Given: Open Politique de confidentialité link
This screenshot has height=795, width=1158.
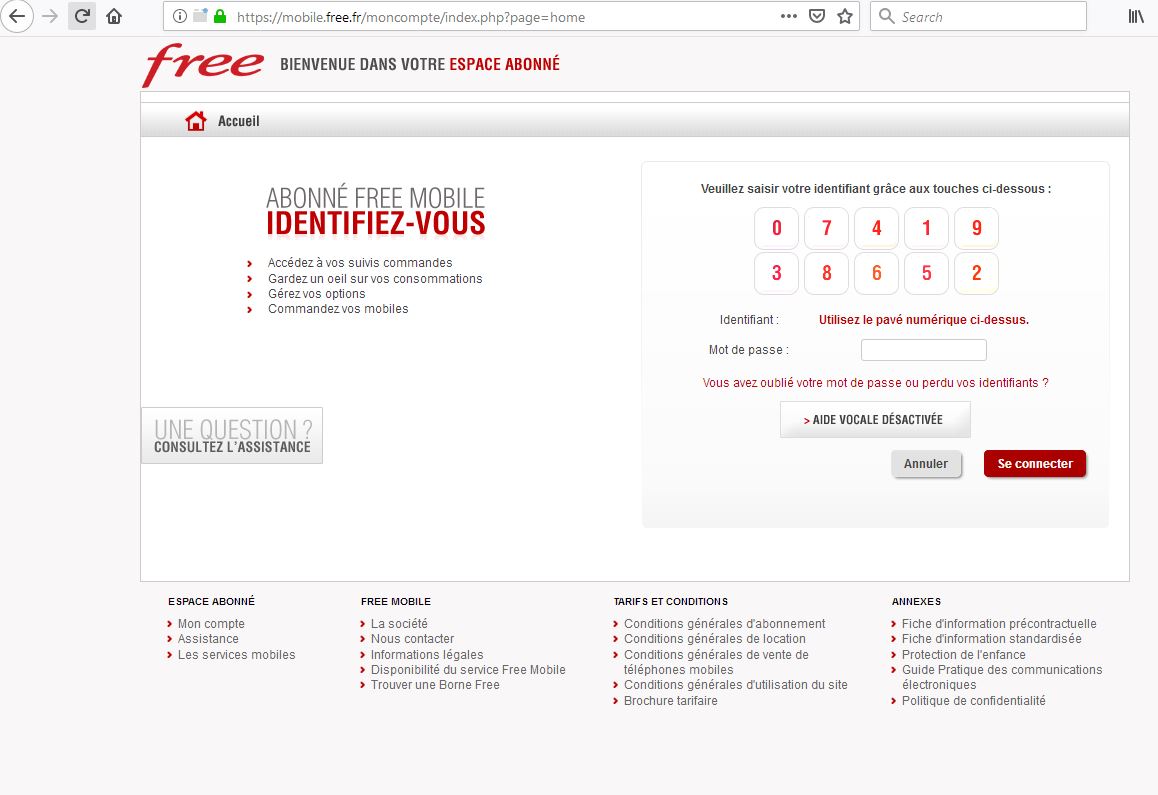Looking at the screenshot, I should tap(973, 700).
